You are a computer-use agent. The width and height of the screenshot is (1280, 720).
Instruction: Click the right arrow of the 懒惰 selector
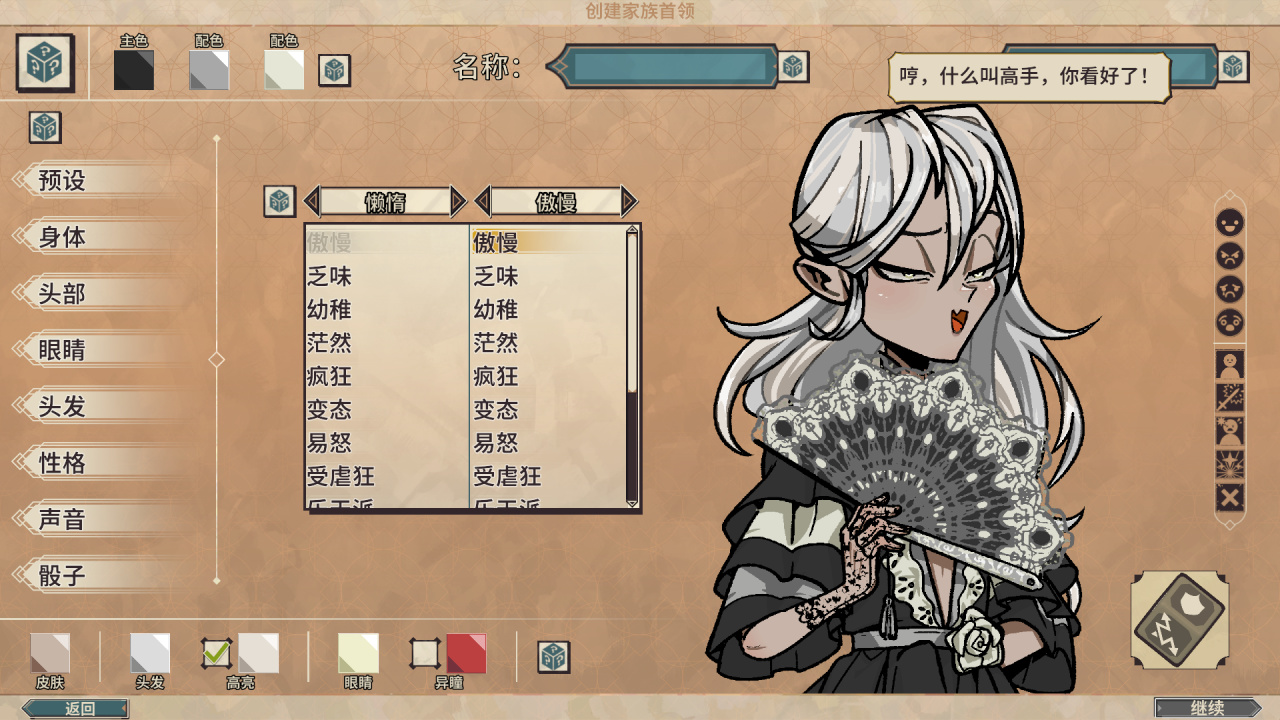pyautogui.click(x=458, y=202)
